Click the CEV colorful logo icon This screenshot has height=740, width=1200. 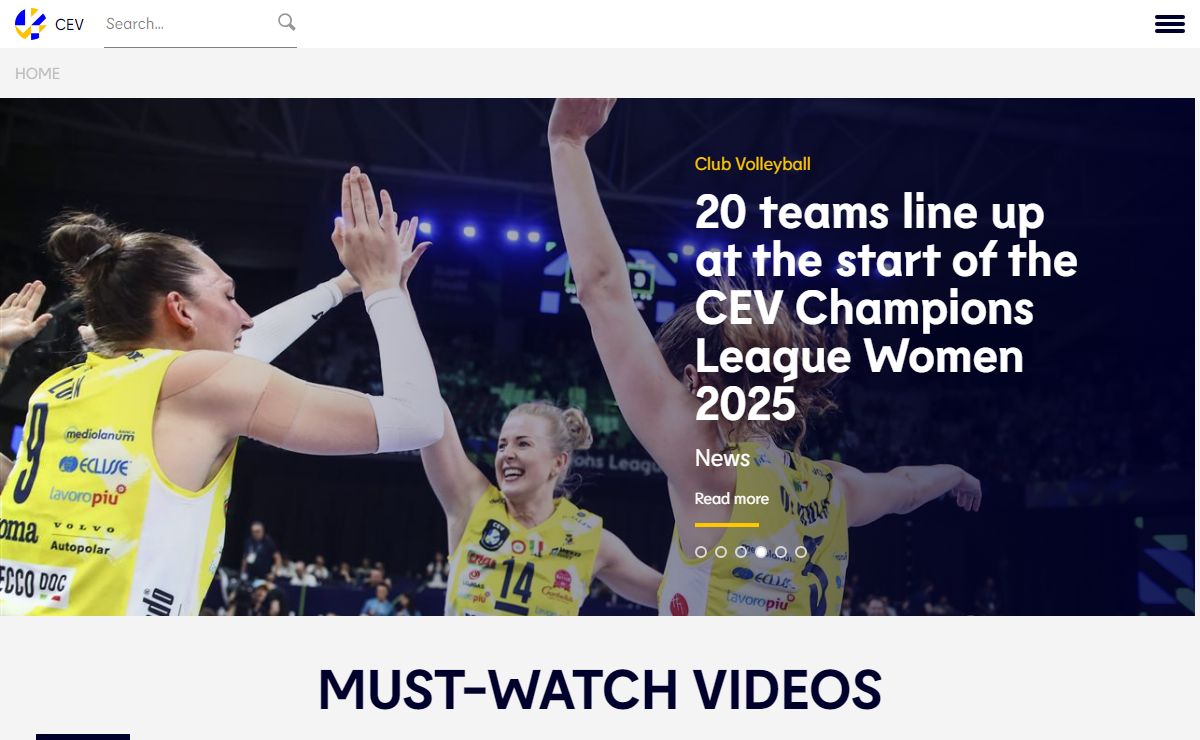30,24
